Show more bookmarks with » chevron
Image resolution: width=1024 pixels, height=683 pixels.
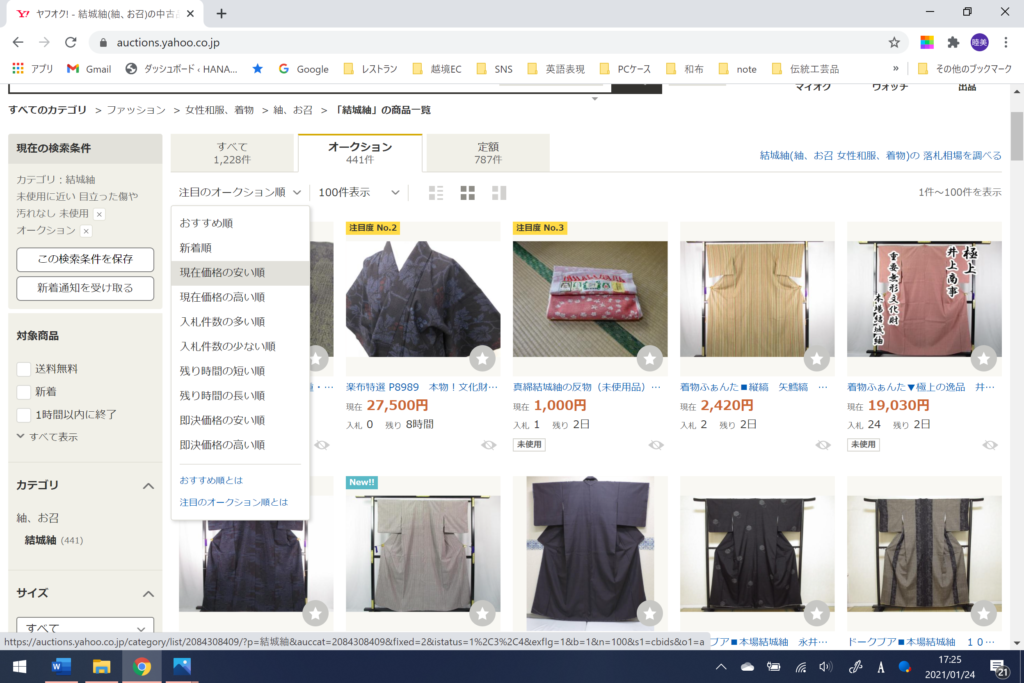pyautogui.click(x=895, y=69)
